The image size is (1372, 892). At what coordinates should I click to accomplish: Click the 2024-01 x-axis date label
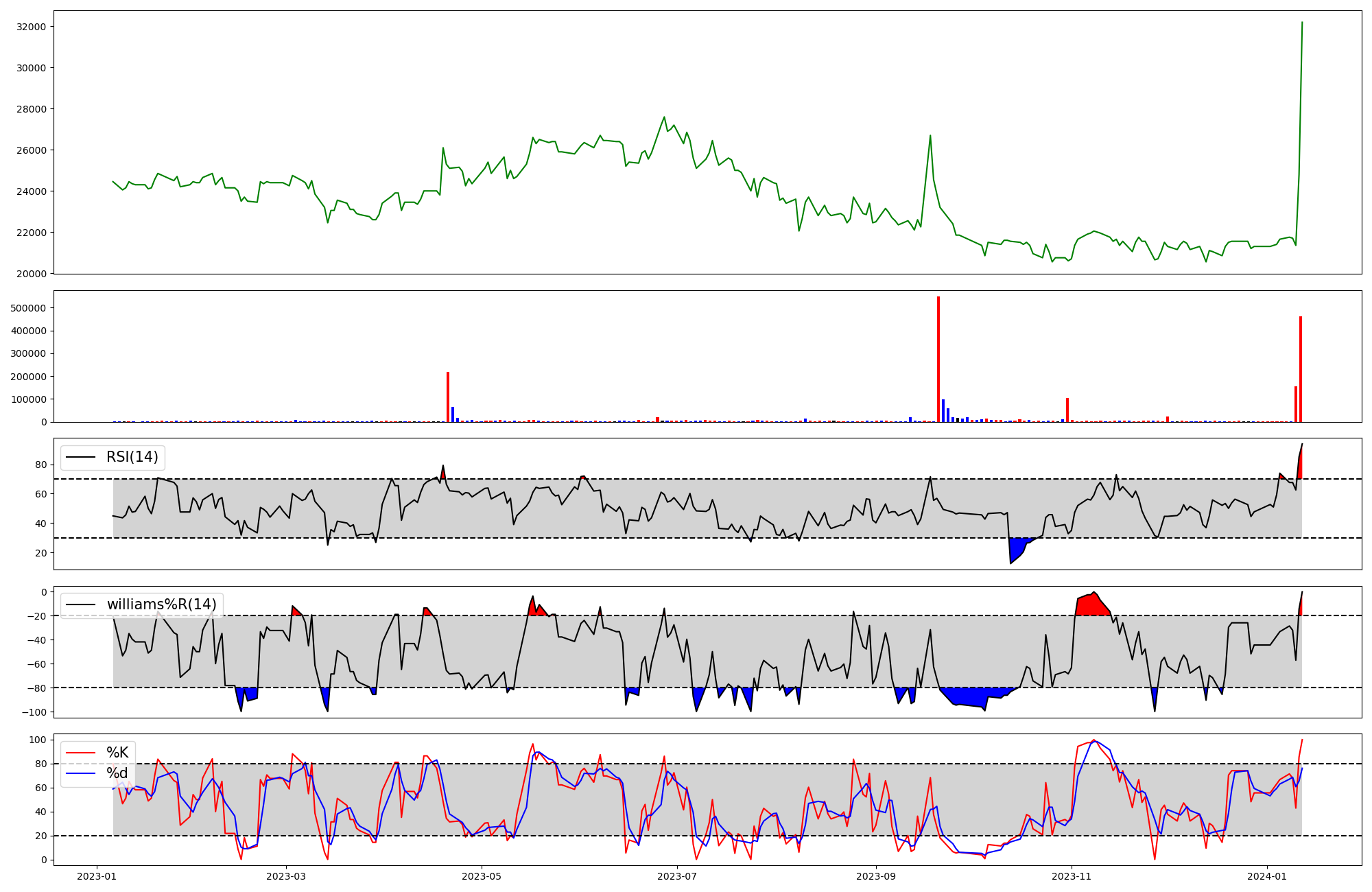click(1266, 876)
